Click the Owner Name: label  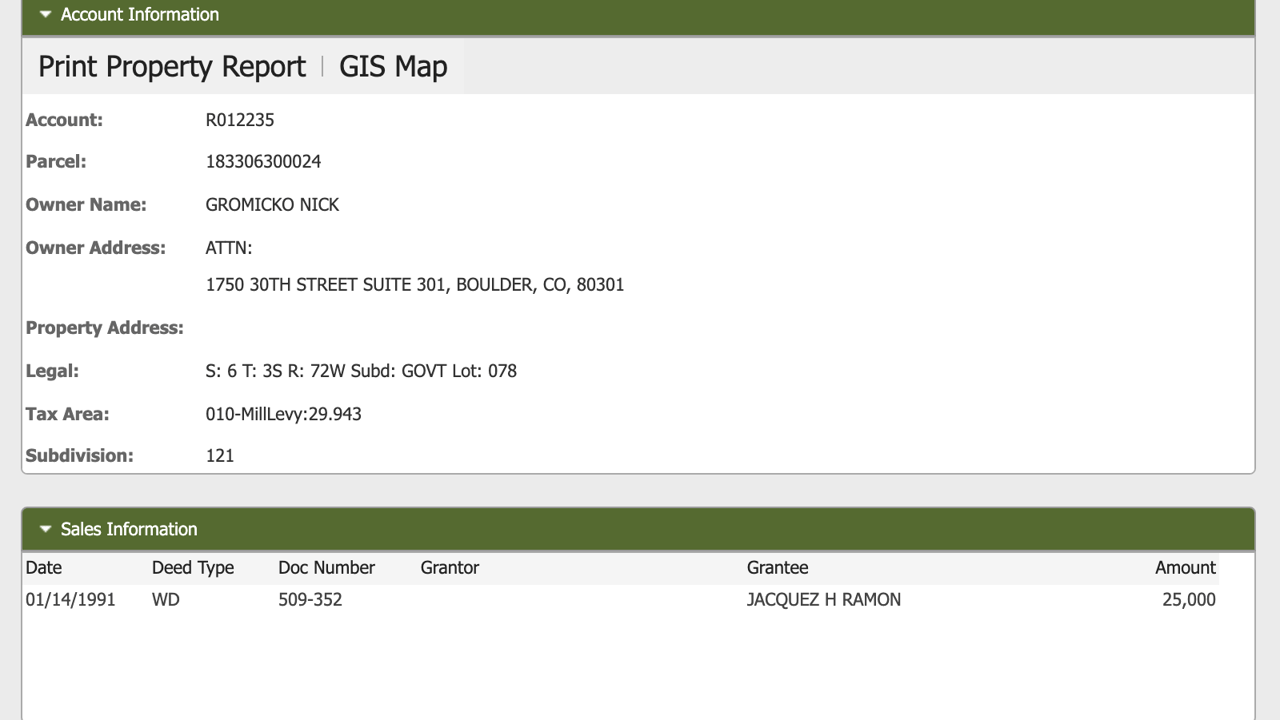coord(86,204)
